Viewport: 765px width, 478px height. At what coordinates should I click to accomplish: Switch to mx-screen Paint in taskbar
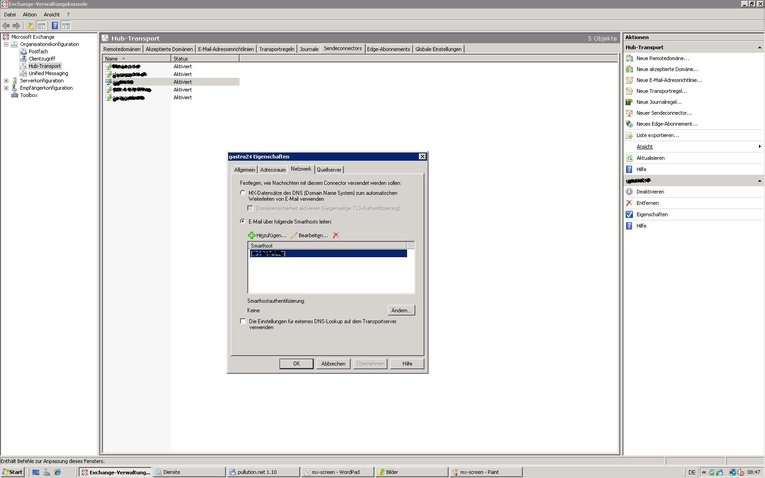486,472
